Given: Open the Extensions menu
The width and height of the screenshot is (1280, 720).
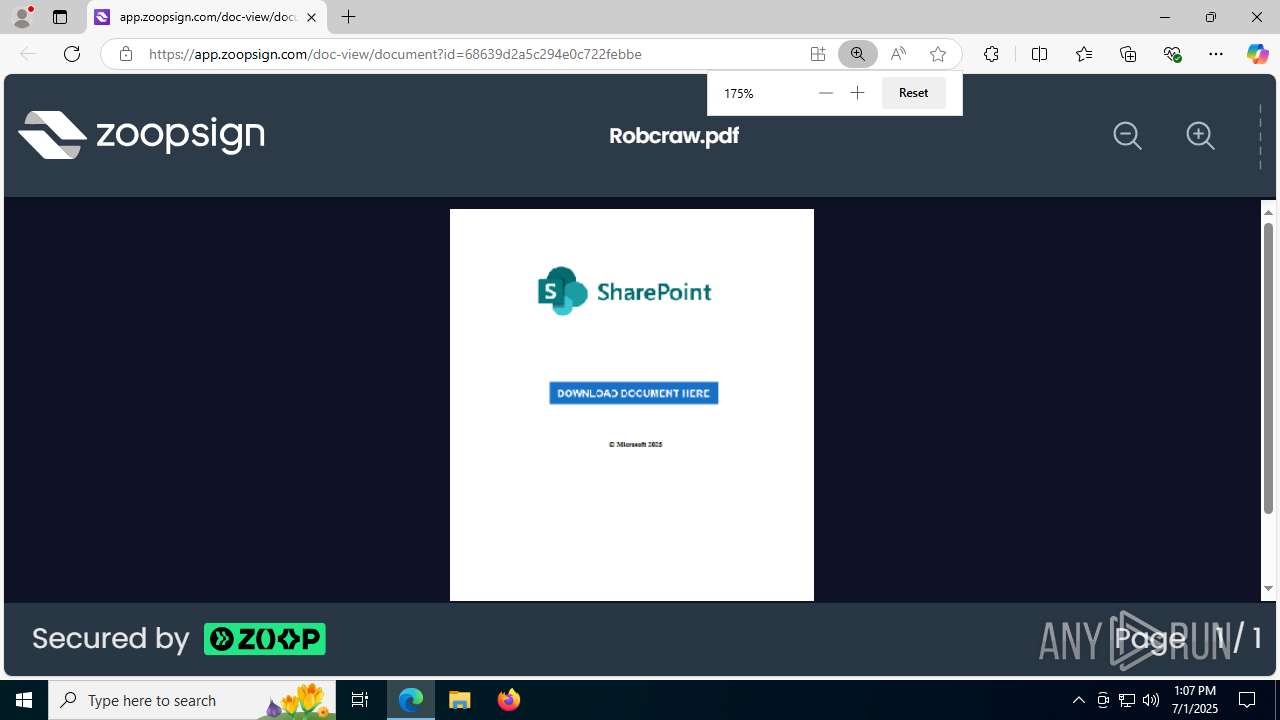Looking at the screenshot, I should (x=991, y=54).
